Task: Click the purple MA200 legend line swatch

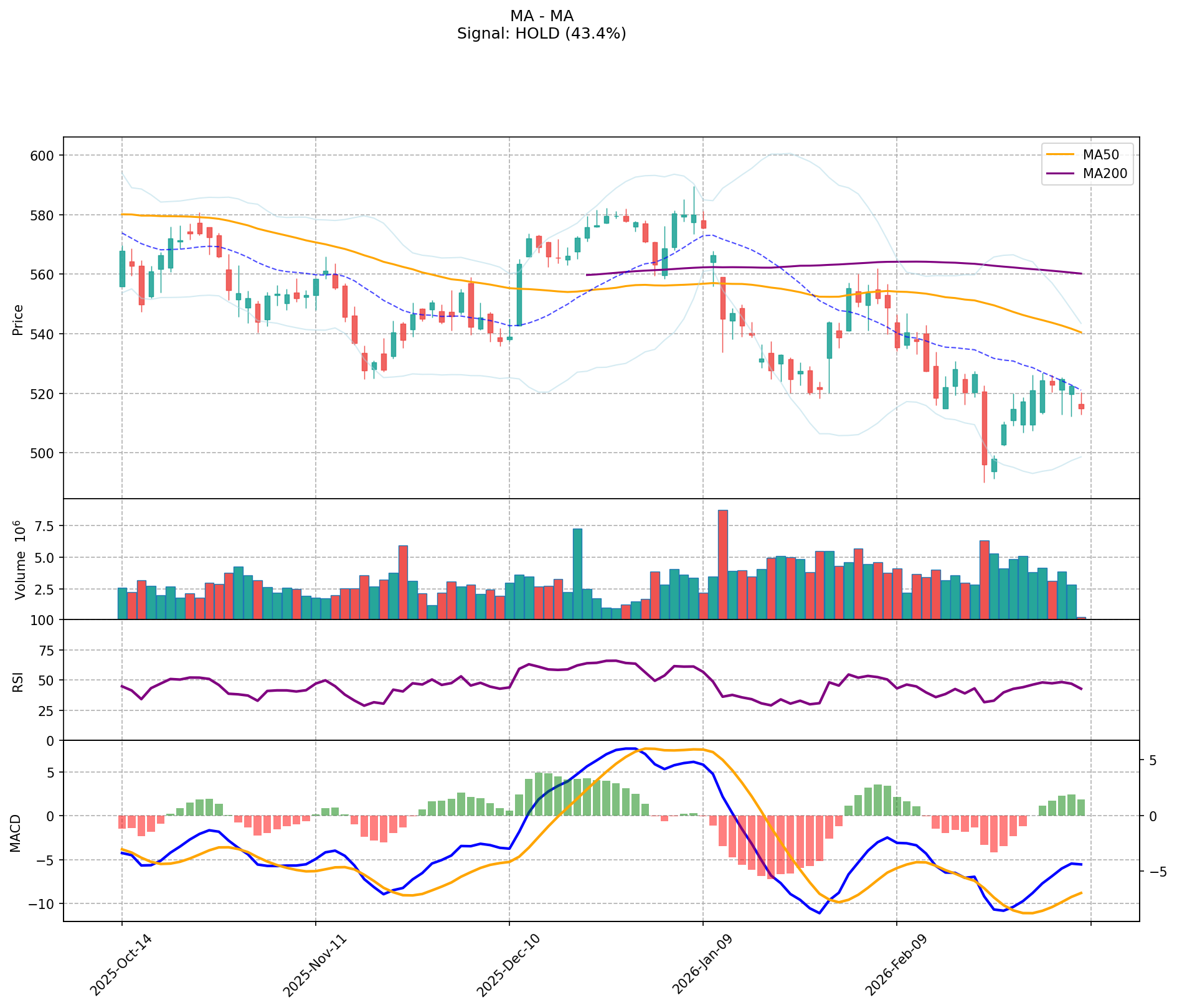Action: tap(1060, 174)
